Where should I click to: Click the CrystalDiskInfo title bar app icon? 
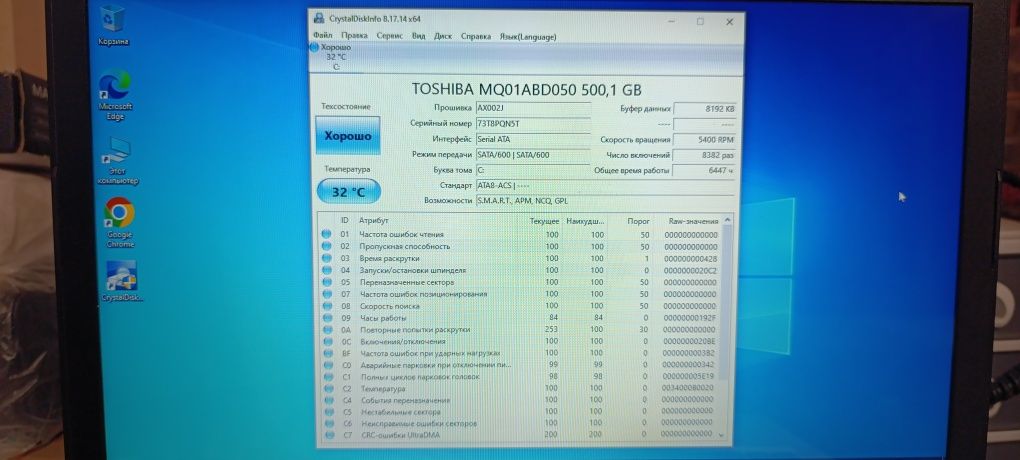(x=319, y=19)
